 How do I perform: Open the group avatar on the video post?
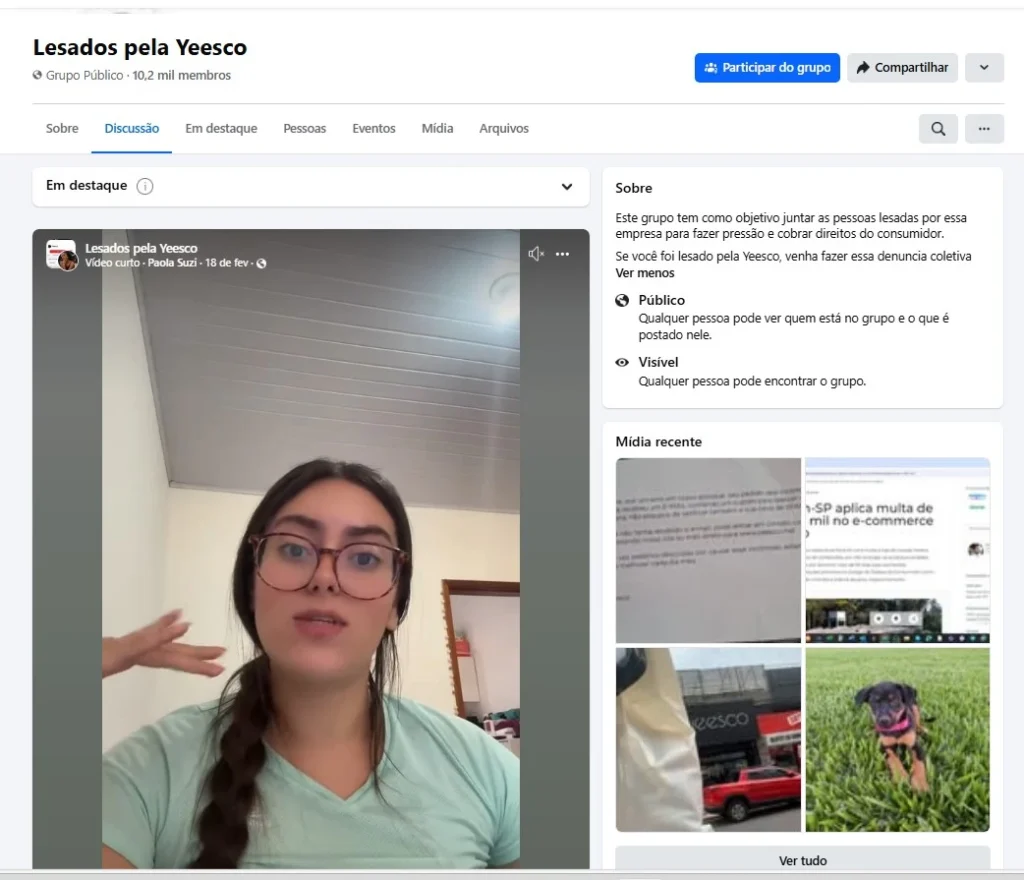(61, 255)
